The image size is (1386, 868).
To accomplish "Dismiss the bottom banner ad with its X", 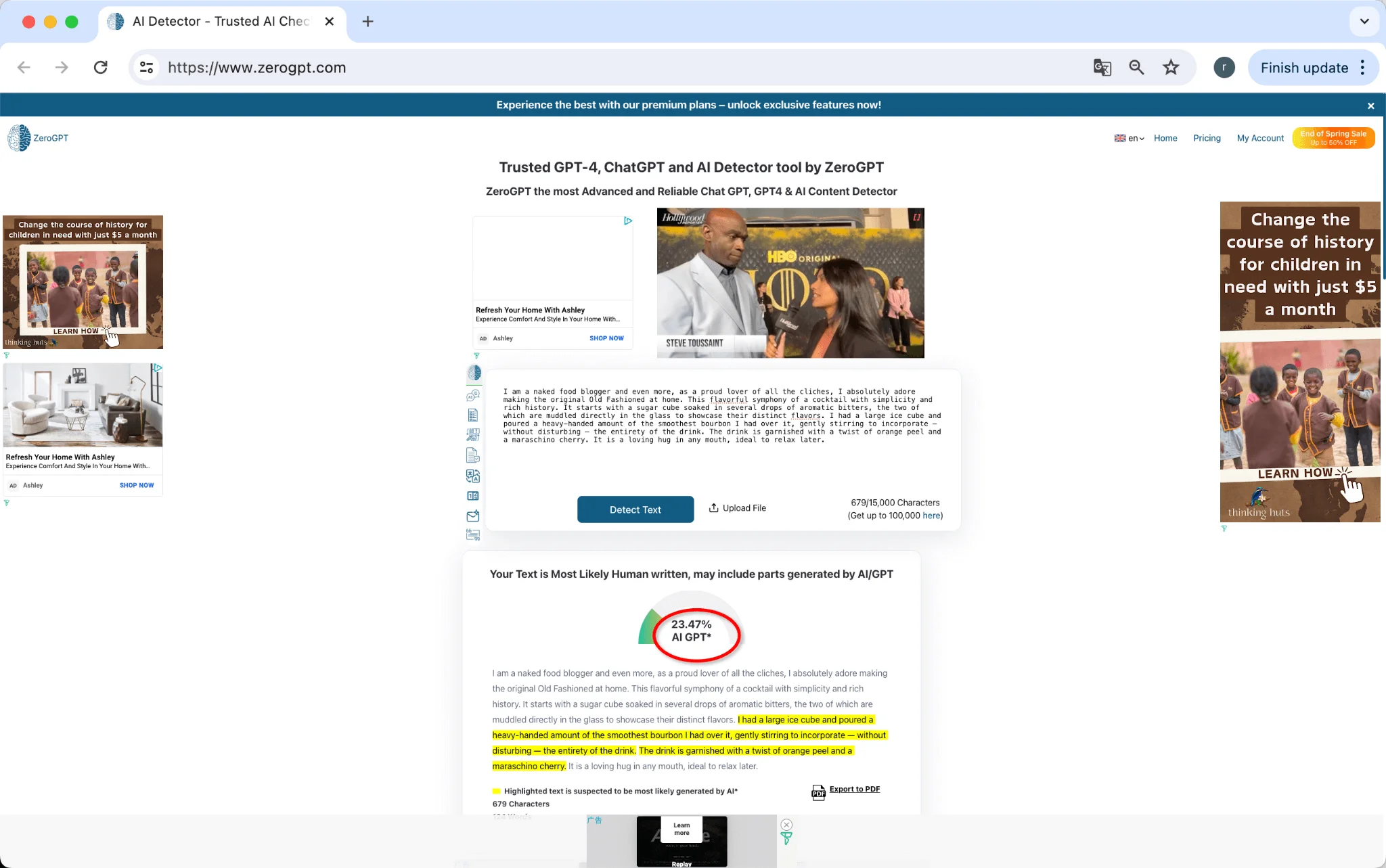I will (786, 825).
